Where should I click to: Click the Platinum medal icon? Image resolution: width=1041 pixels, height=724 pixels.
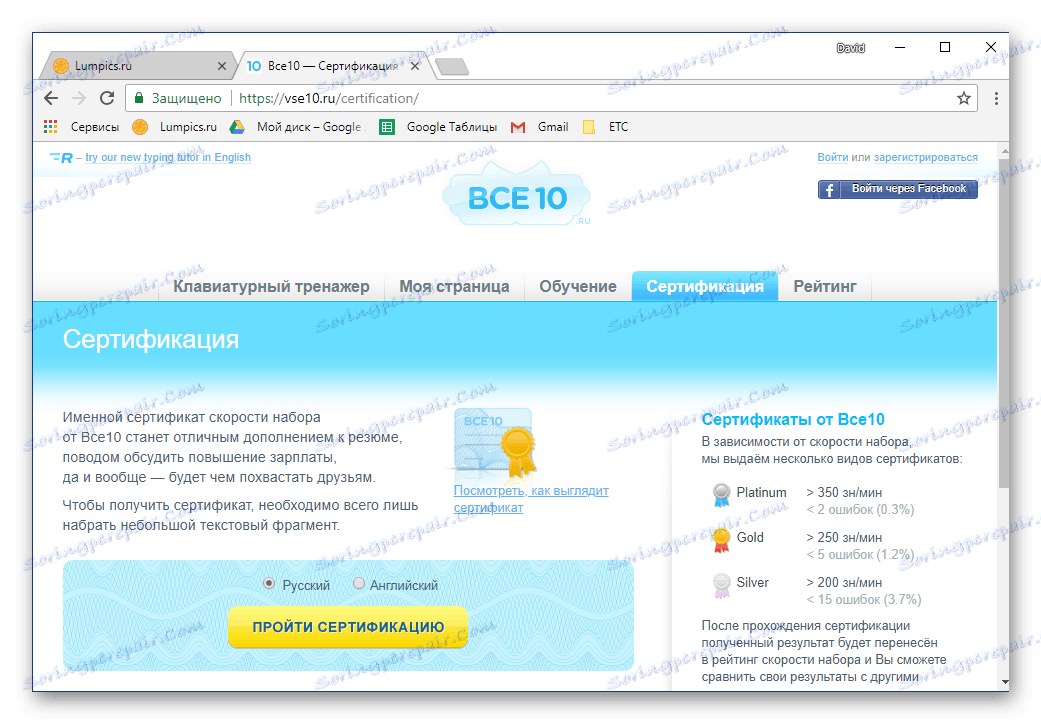tap(721, 495)
